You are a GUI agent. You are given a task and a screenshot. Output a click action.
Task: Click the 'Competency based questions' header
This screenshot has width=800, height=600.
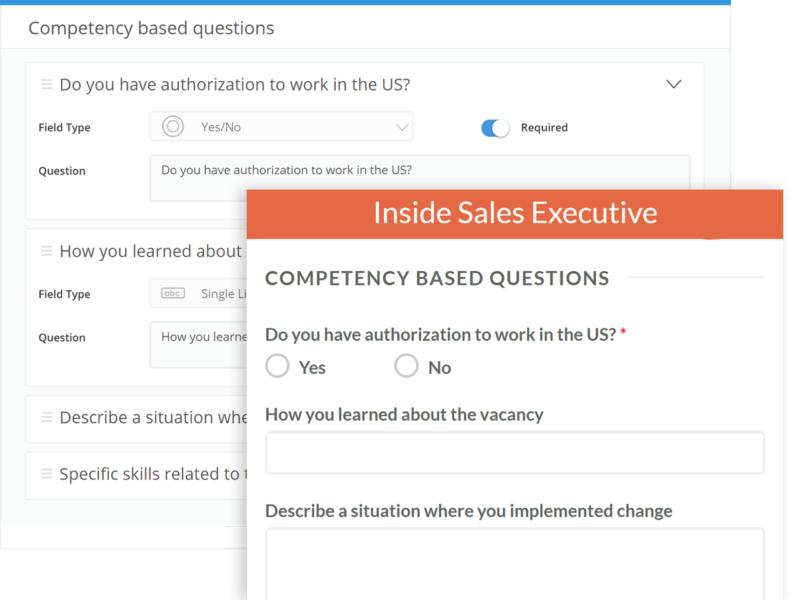click(150, 29)
